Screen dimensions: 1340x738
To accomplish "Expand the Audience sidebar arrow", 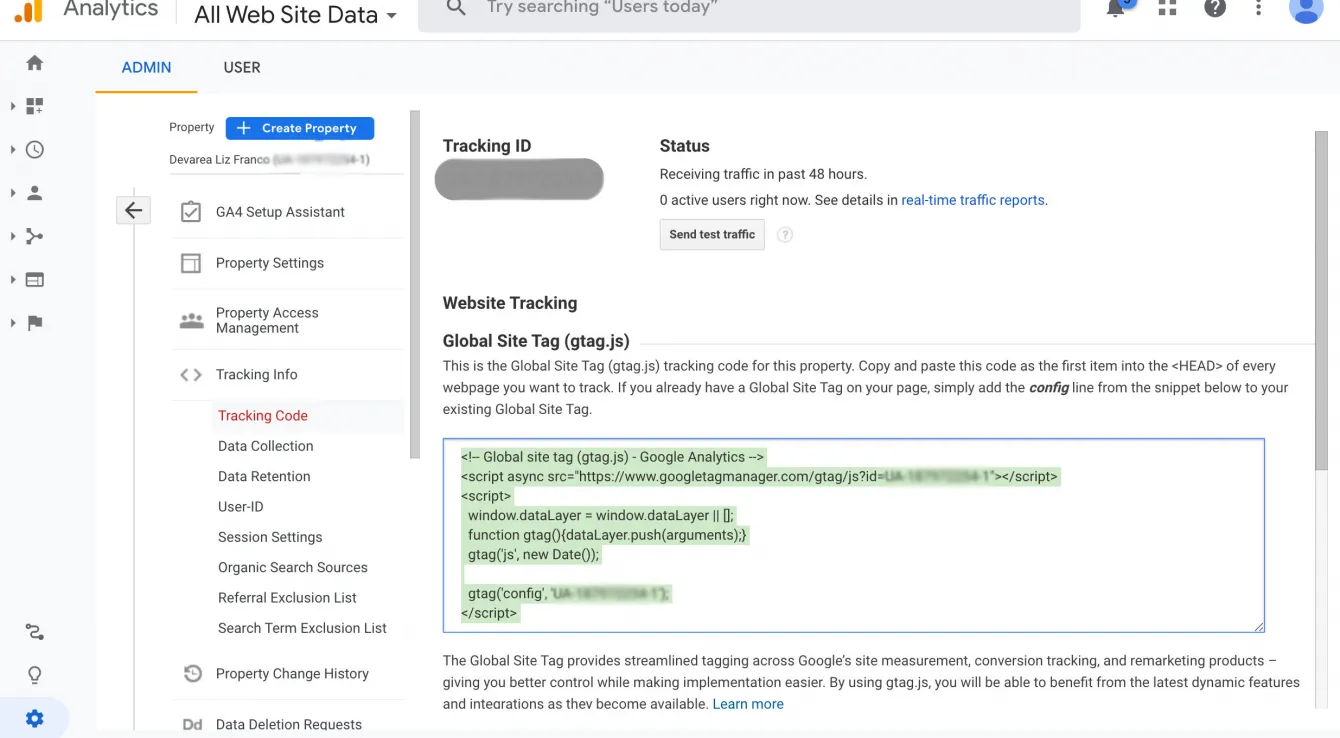I will [13, 193].
